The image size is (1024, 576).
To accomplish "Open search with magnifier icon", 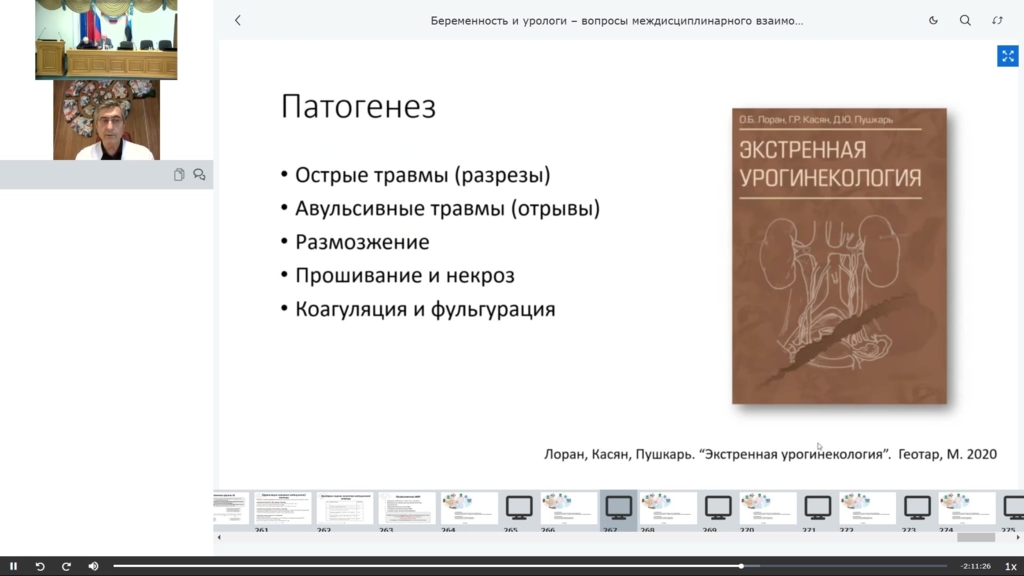I will pos(965,20).
